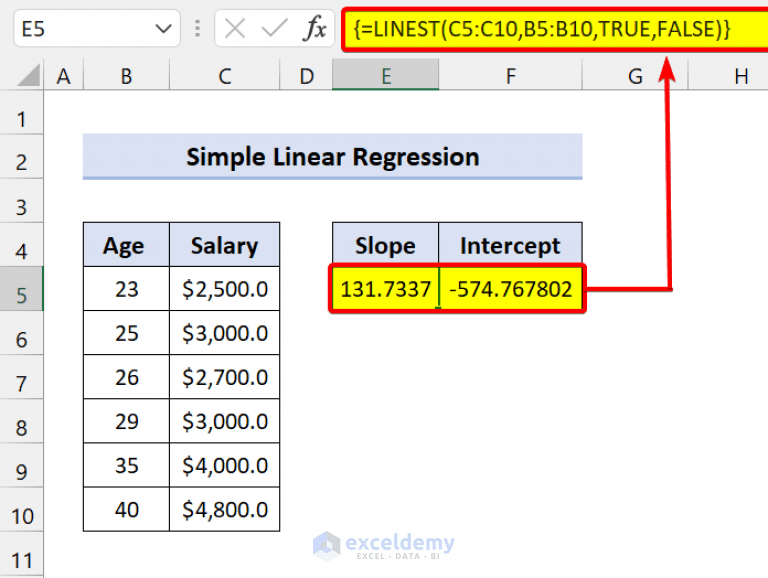Click the LINEST formula in formula bar
Image resolution: width=768 pixels, height=578 pixels.
[x=542, y=29]
